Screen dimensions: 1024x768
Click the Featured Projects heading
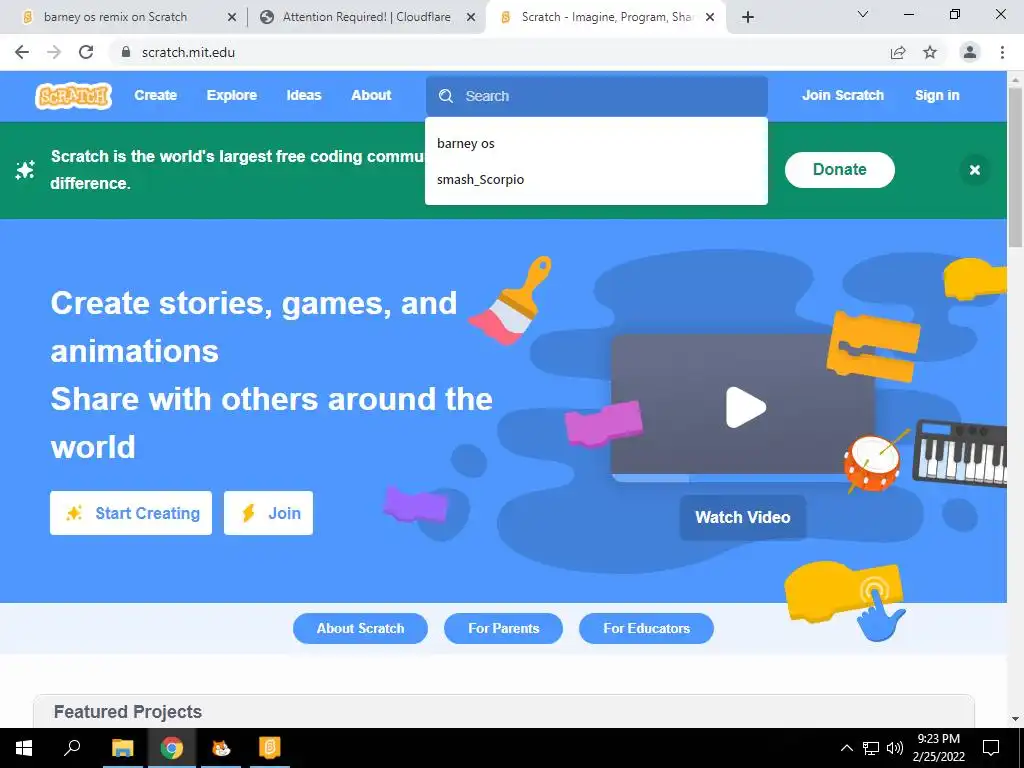(x=127, y=712)
